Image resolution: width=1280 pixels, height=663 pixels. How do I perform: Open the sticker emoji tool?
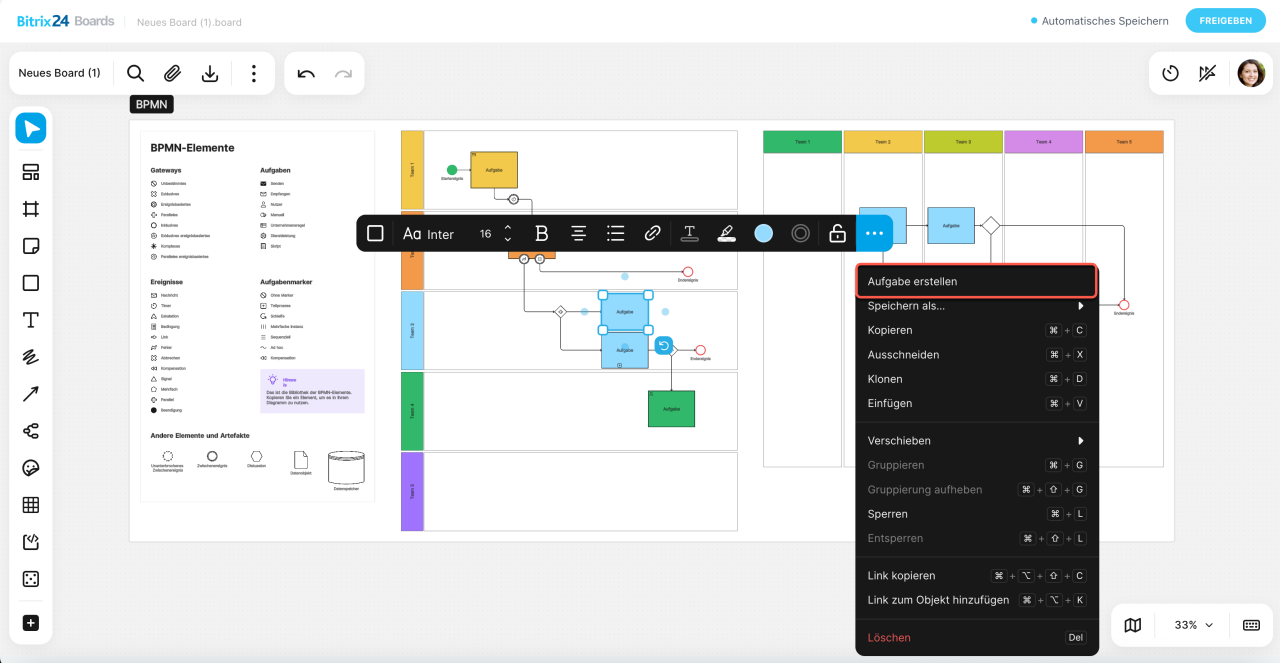pyautogui.click(x=31, y=468)
